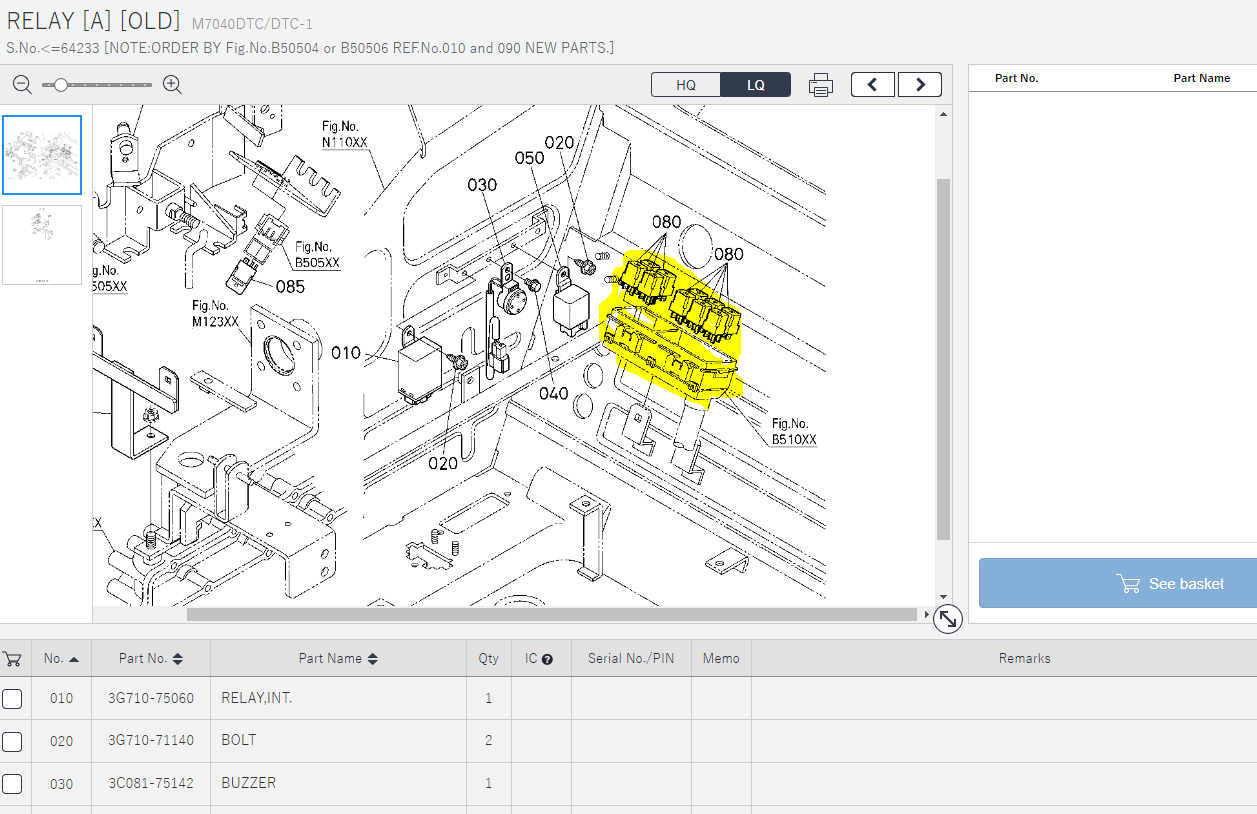Click the IC help question mark icon
This screenshot has height=814, width=1257.
pyautogui.click(x=547, y=659)
